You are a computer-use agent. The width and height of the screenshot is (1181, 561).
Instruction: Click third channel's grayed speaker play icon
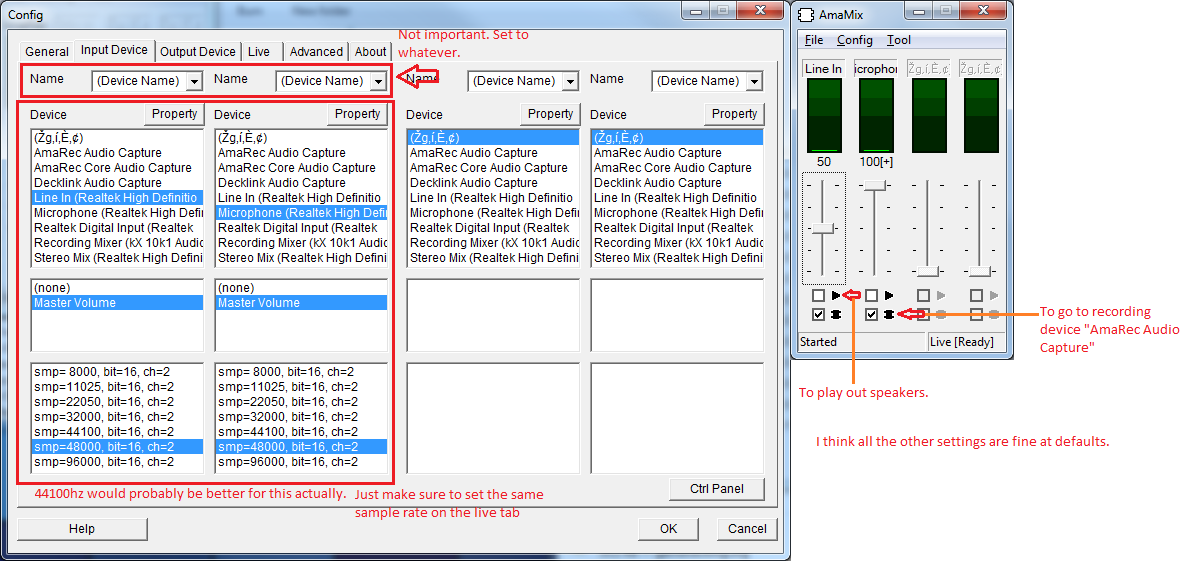pyautogui.click(x=940, y=296)
